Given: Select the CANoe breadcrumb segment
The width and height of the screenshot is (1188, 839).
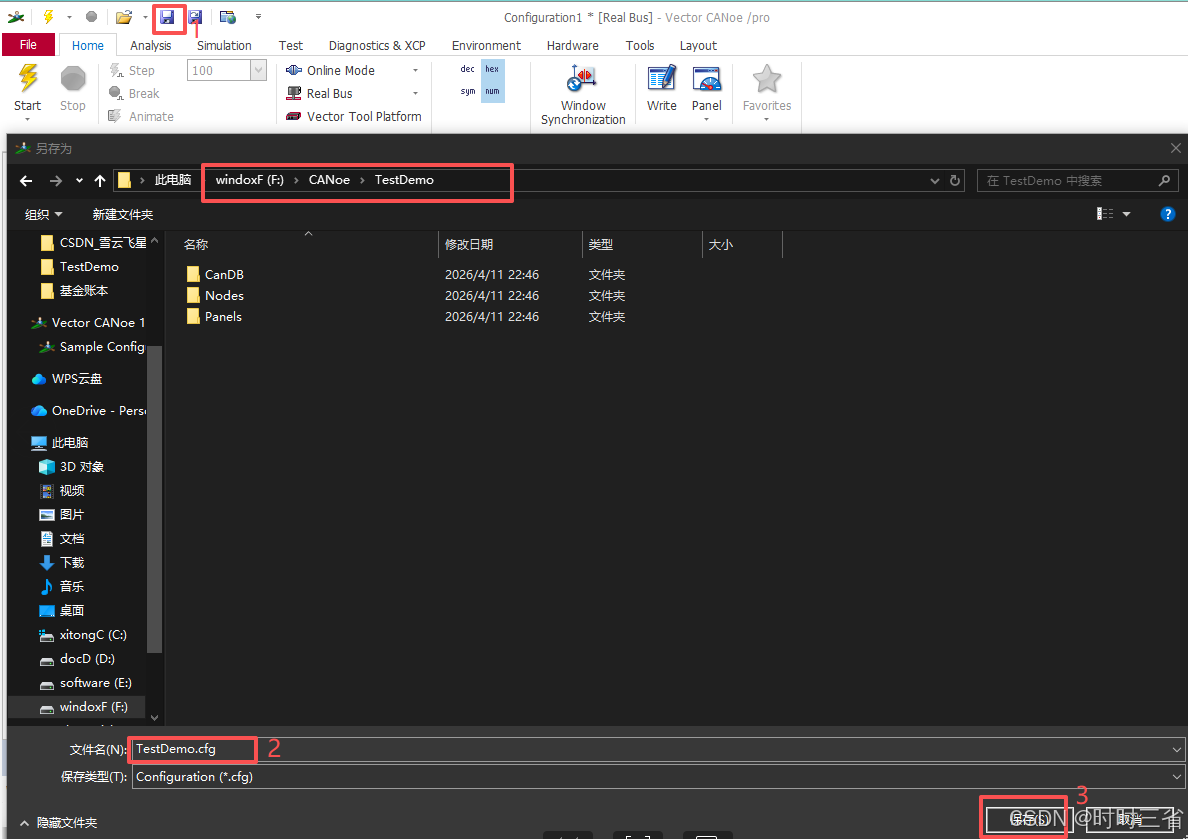Looking at the screenshot, I should coord(329,180).
